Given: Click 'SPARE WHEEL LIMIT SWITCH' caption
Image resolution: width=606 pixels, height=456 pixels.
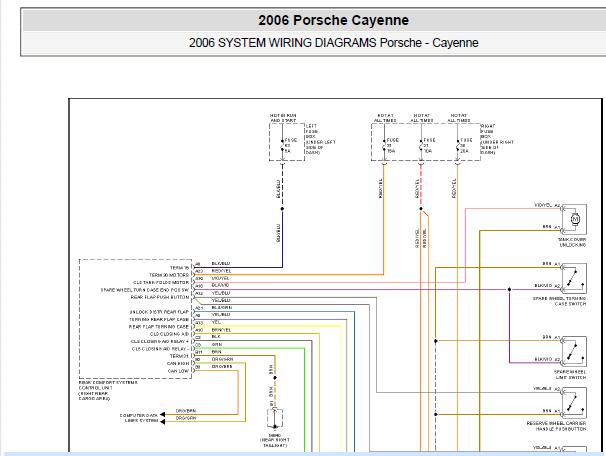Looking at the screenshot, I should [x=570, y=374].
